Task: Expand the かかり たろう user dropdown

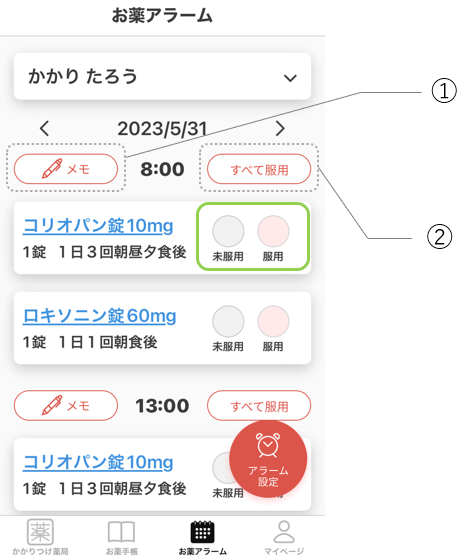Action: click(x=162, y=76)
